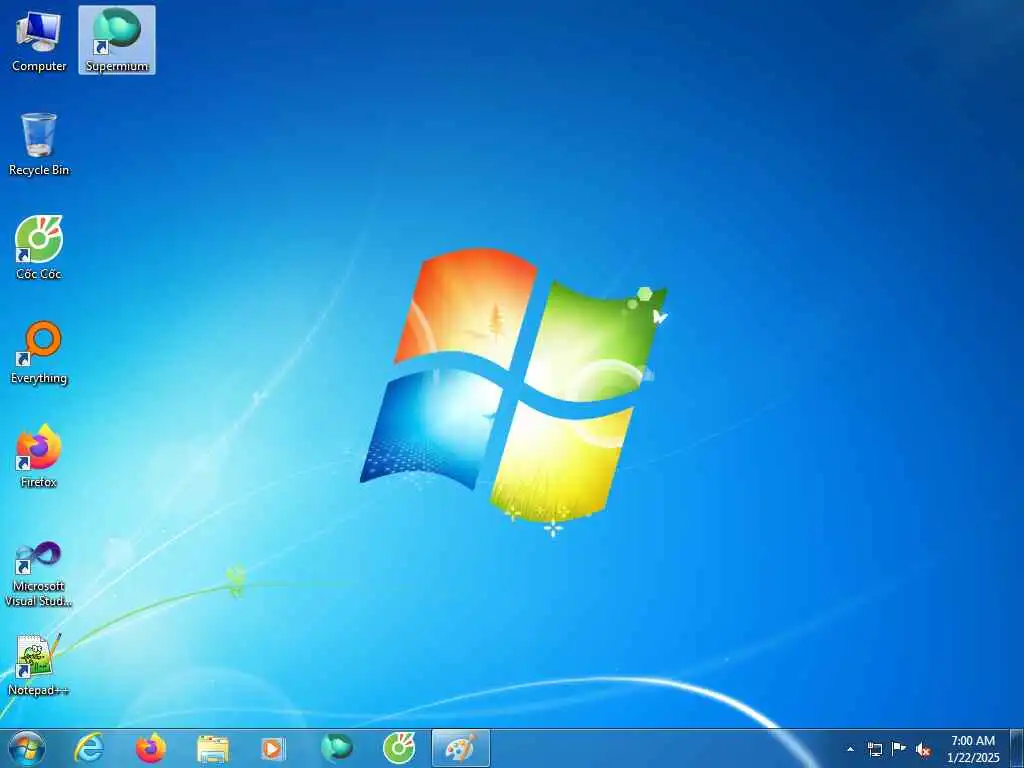Select the Notepad++ desktop shortcut

pyautogui.click(x=39, y=665)
